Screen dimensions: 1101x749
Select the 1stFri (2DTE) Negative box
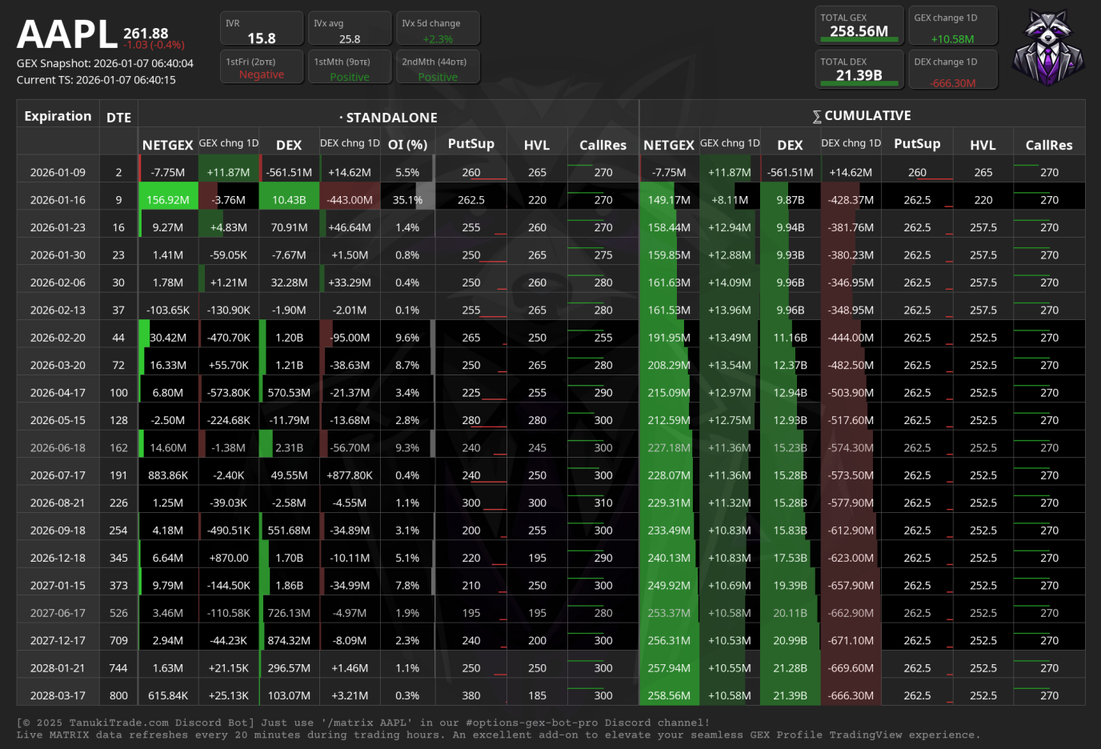click(x=261, y=67)
